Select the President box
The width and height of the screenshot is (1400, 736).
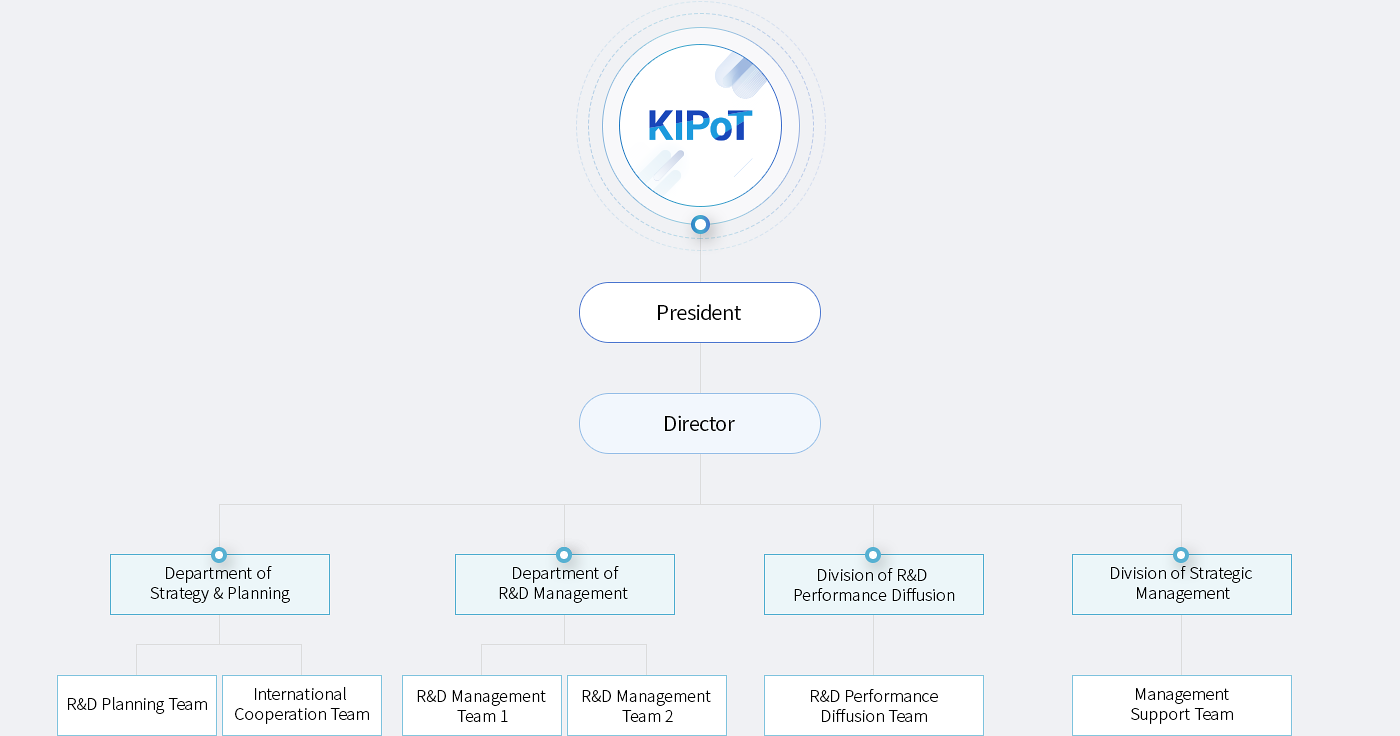(700, 312)
